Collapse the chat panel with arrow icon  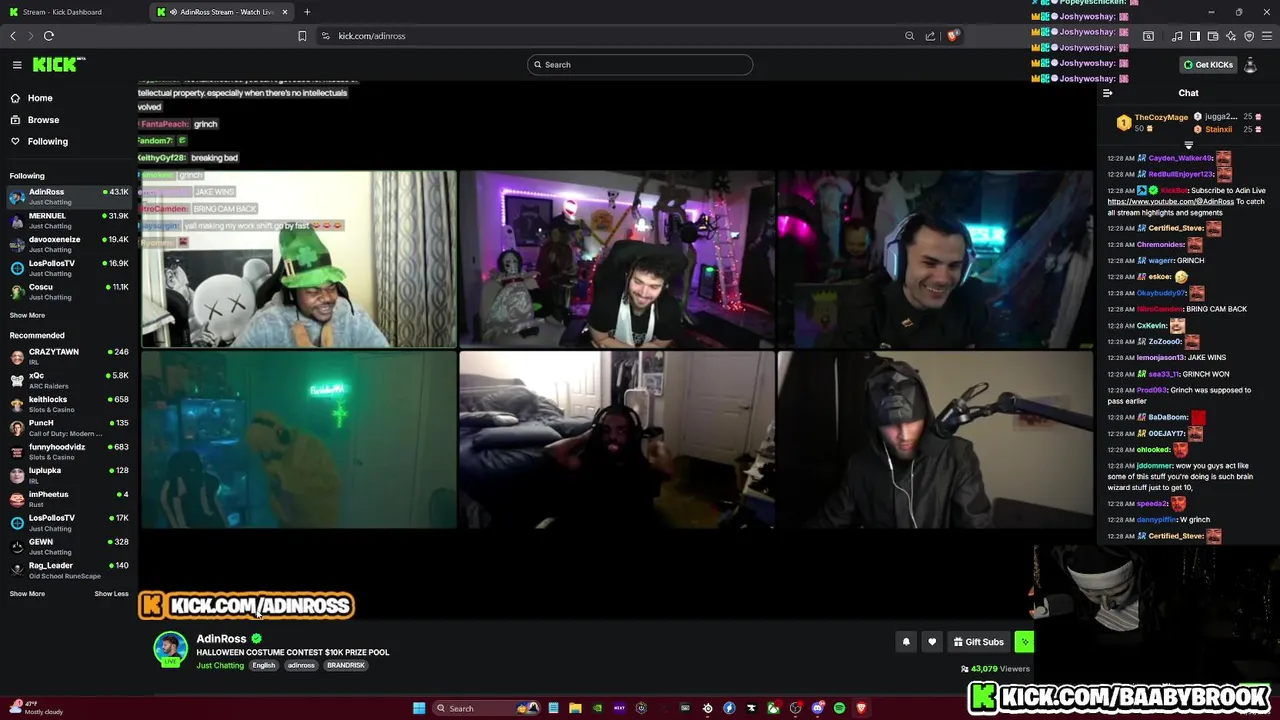(1107, 93)
